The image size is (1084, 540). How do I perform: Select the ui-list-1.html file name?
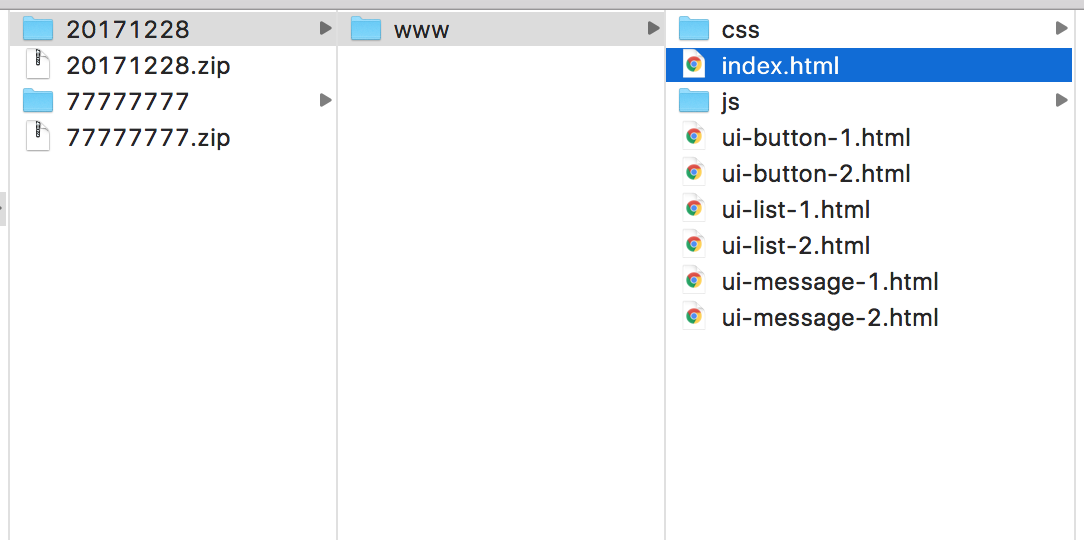point(796,210)
